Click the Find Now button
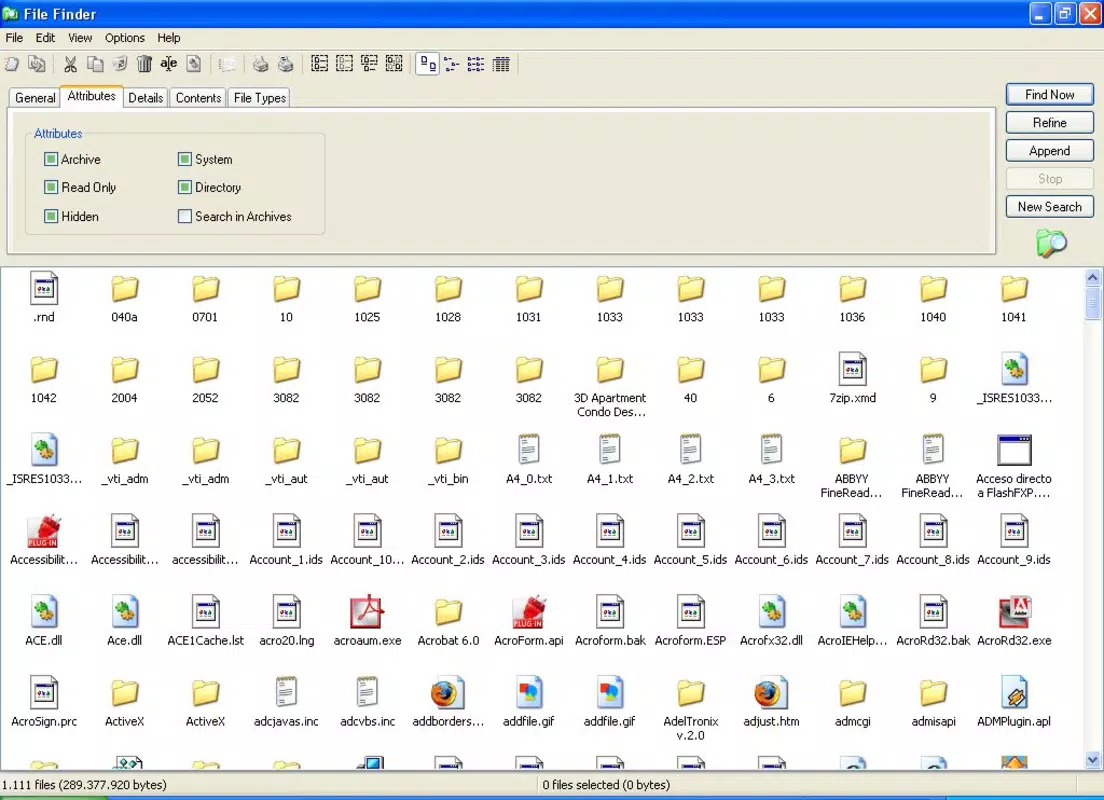This screenshot has height=800, width=1104. click(x=1050, y=94)
